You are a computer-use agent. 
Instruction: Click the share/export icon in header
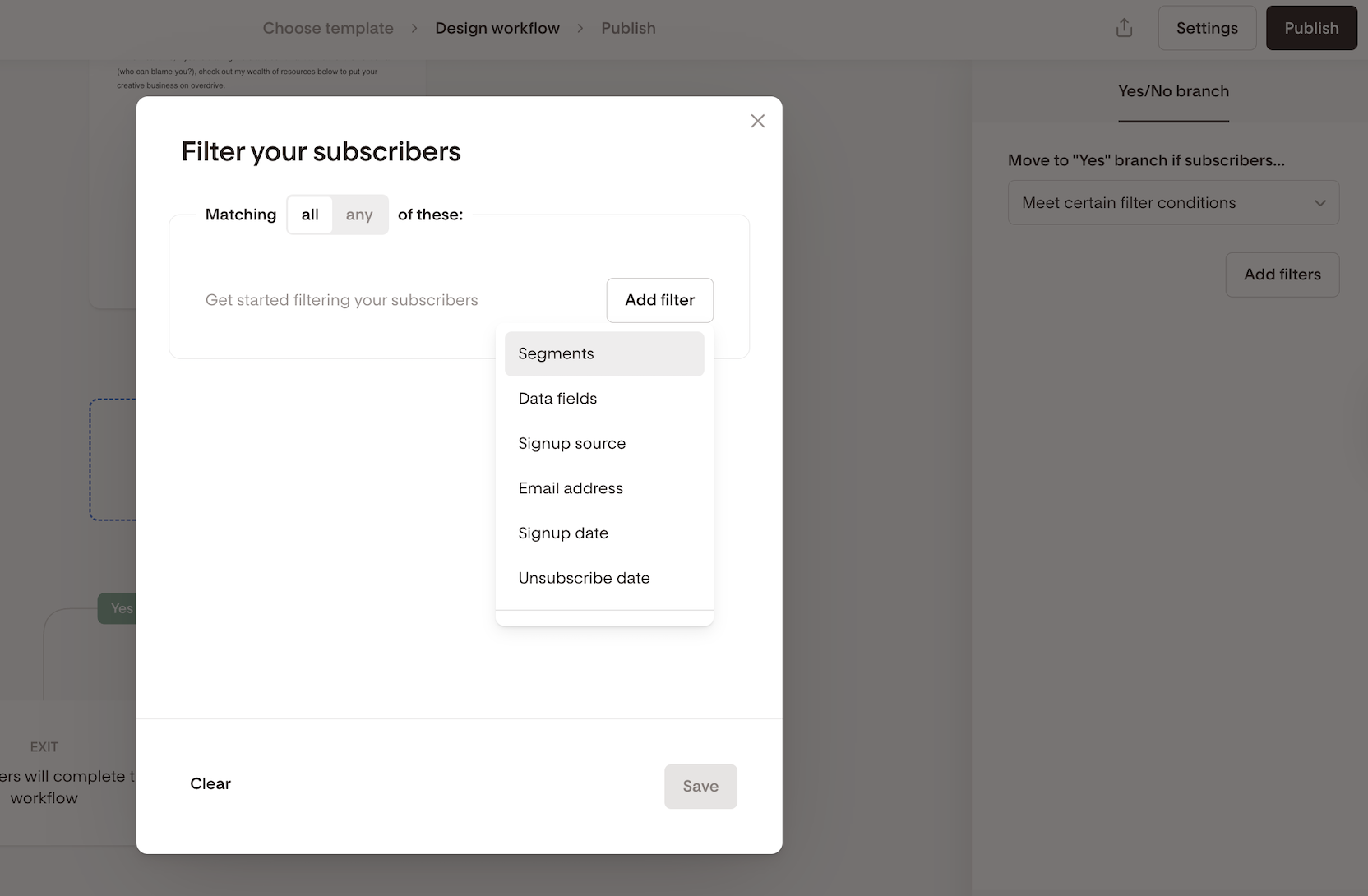pyautogui.click(x=1124, y=28)
